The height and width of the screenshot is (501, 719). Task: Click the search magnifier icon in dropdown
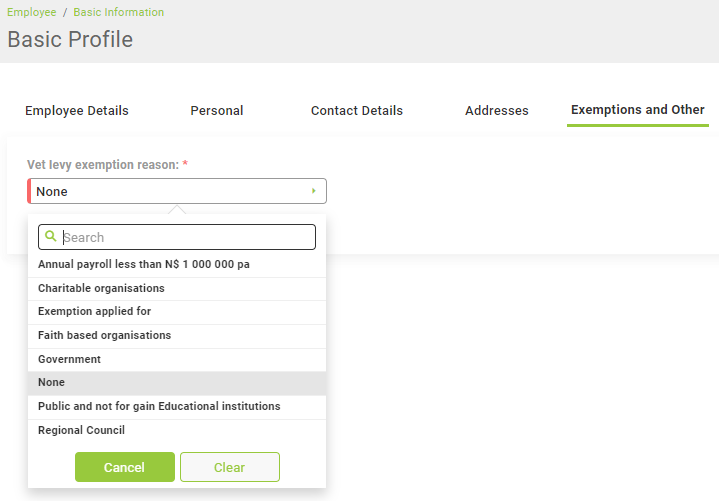point(49,237)
